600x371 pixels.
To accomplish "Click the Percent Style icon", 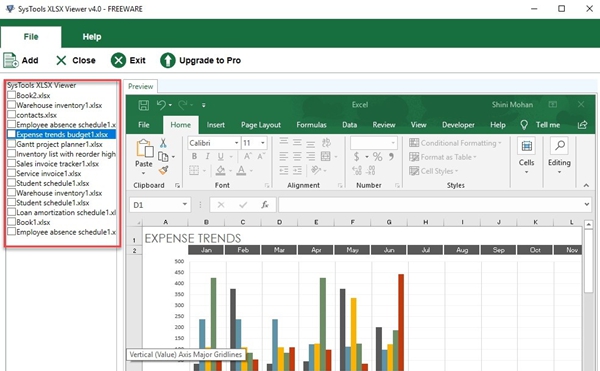I will click(377, 157).
